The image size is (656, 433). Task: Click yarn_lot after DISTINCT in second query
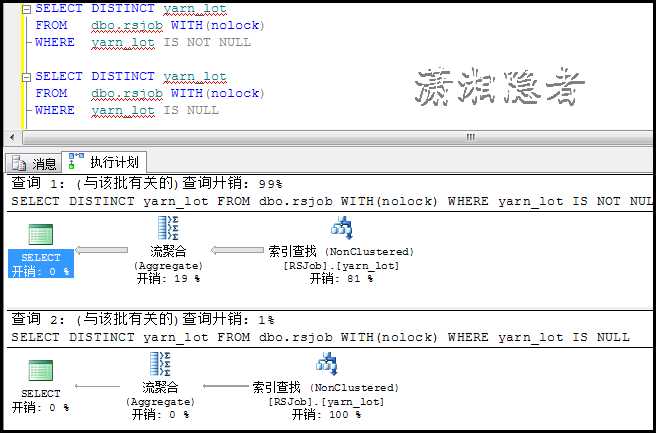pos(195,77)
